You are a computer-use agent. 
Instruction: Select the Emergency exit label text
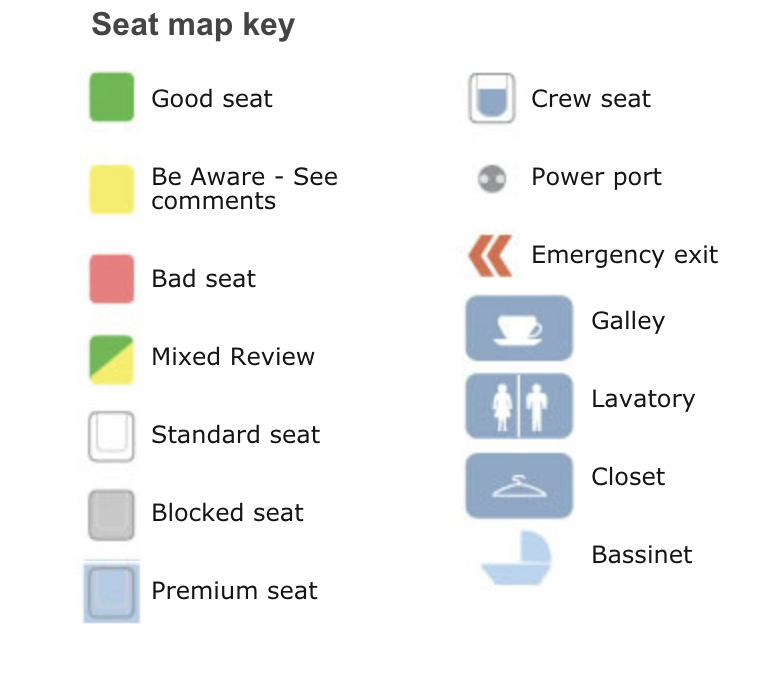[x=625, y=255]
